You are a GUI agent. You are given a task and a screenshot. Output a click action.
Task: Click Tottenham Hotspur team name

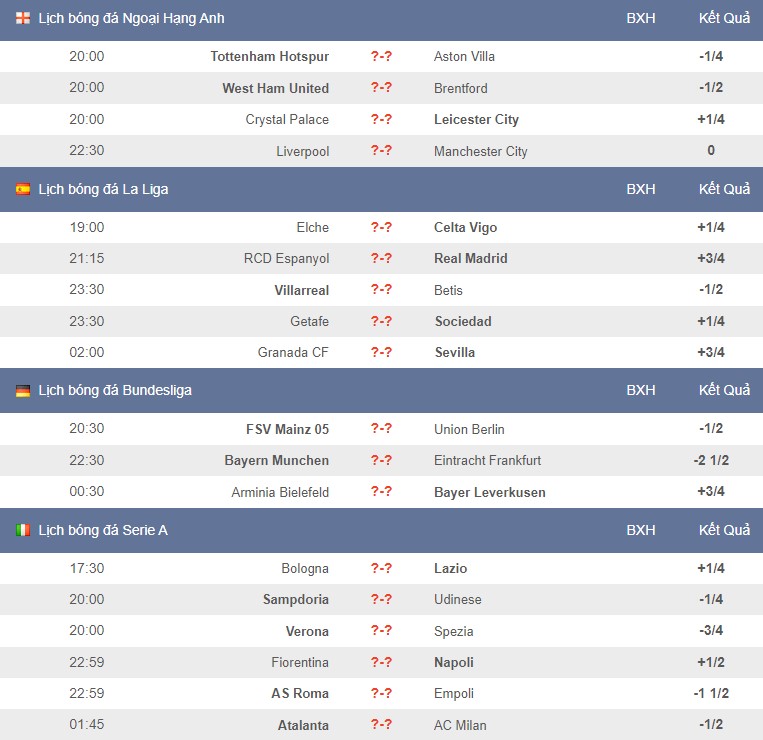pos(270,56)
